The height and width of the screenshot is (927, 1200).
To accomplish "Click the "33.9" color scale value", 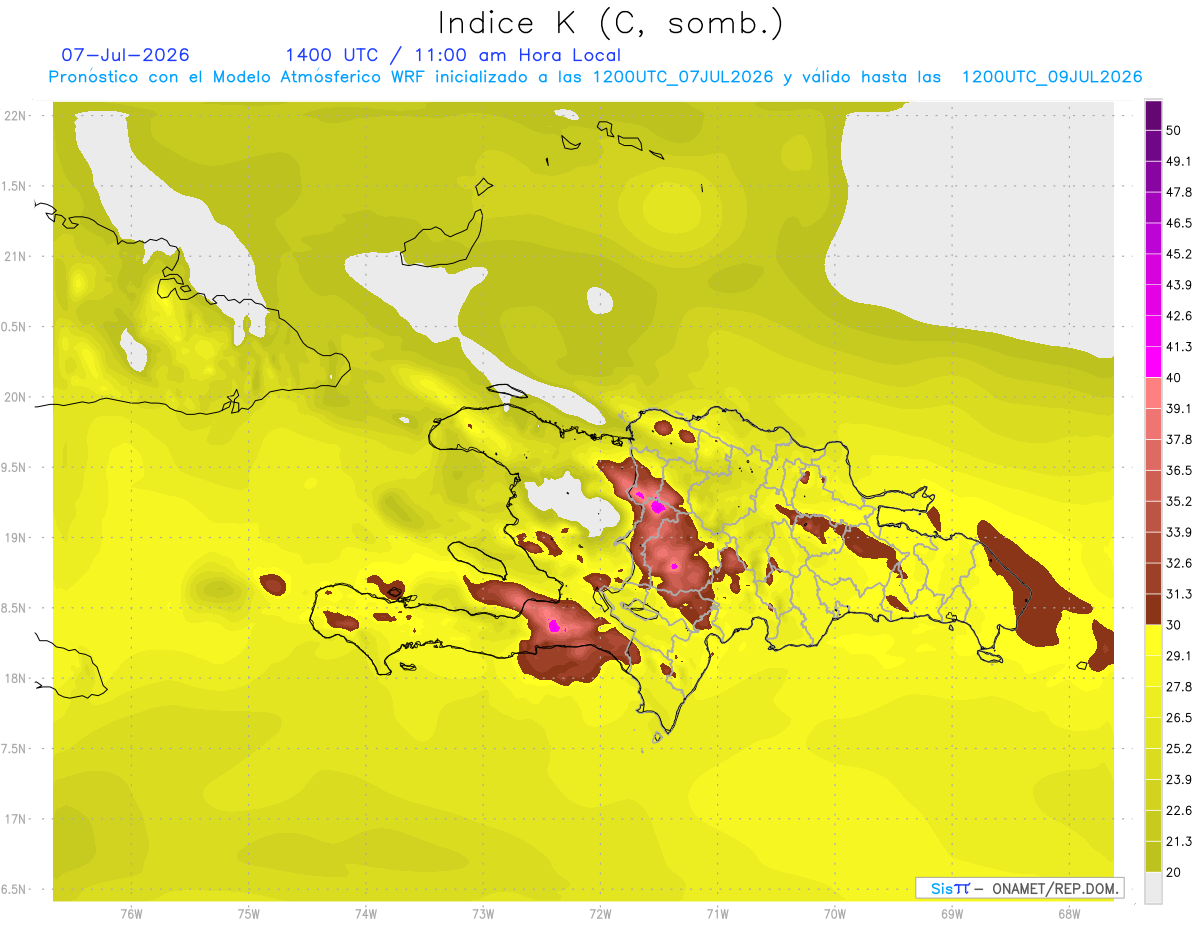I will (1179, 532).
